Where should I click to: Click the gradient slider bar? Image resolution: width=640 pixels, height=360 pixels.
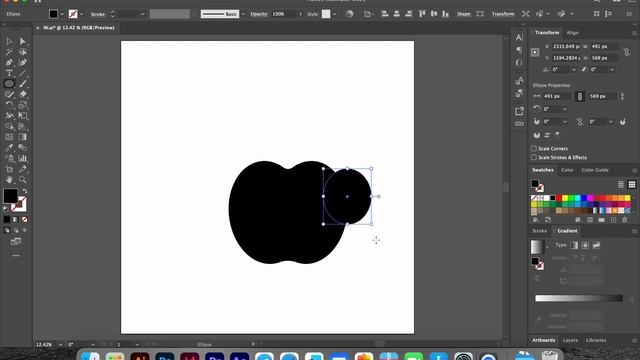(x=579, y=298)
